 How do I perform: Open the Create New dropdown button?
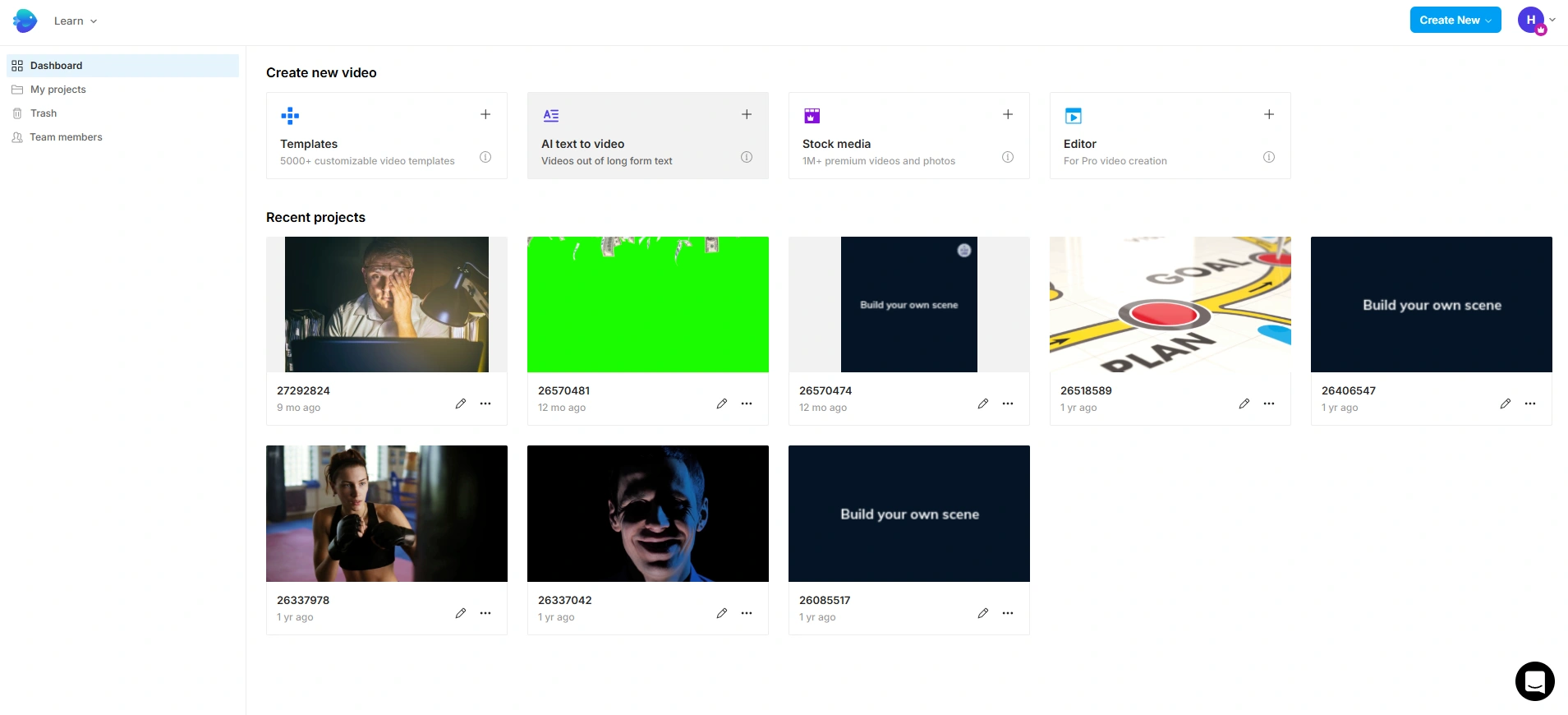pos(1455,20)
